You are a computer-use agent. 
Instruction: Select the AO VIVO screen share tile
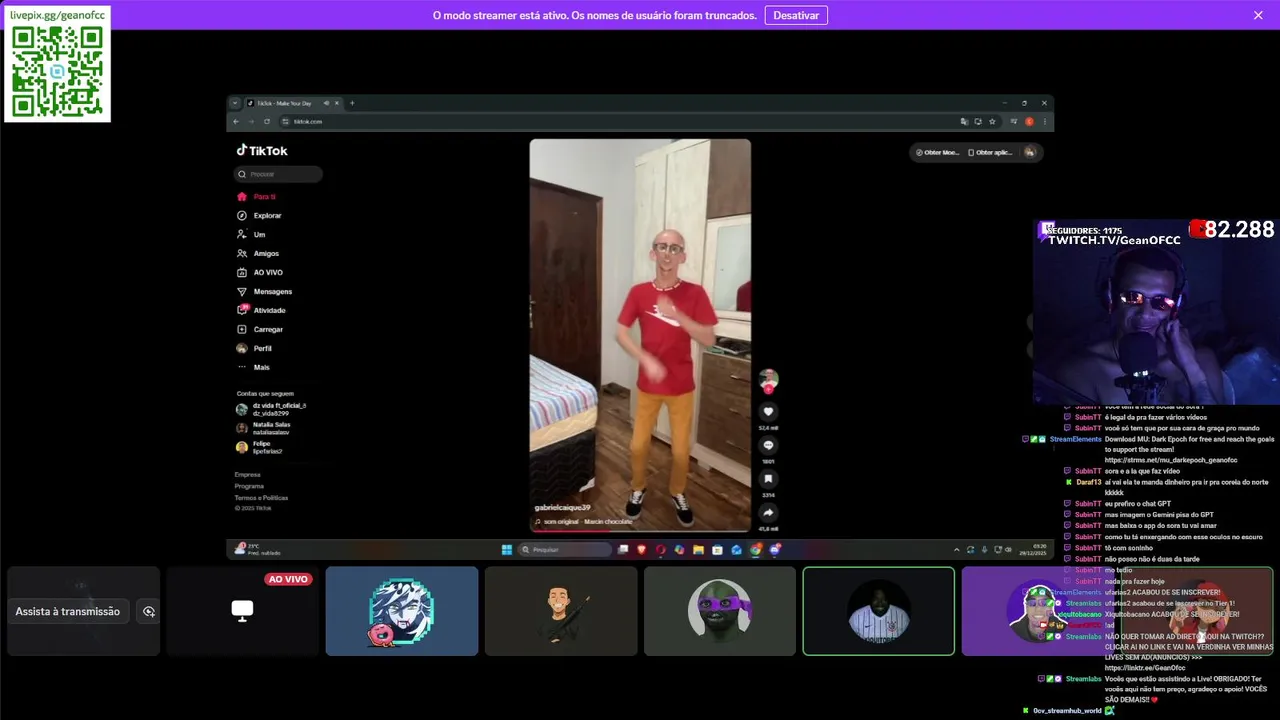[243, 611]
